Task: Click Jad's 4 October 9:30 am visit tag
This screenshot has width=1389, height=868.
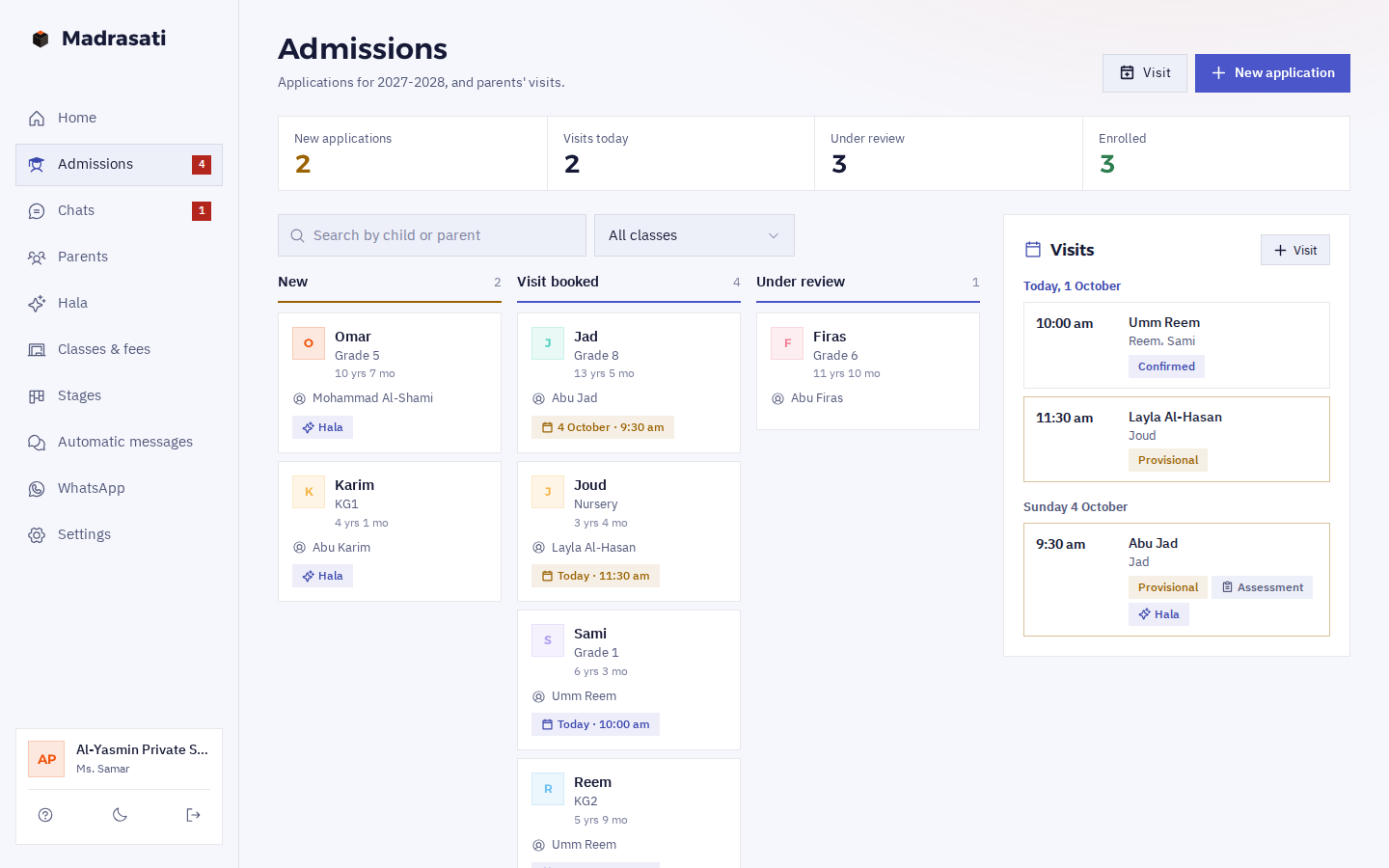Action: click(x=603, y=427)
